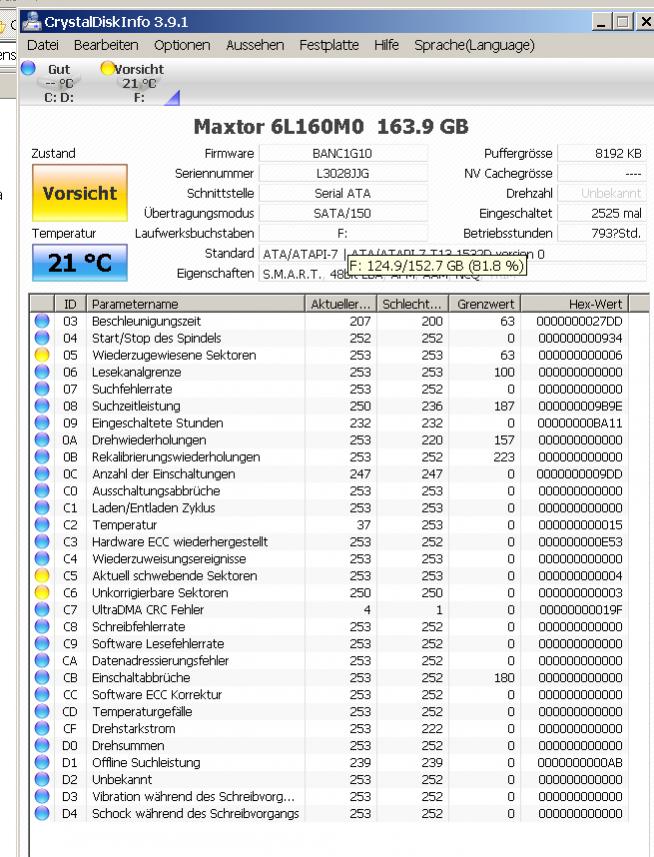Open the Datei menu
Image resolution: width=654 pixels, height=857 pixels.
[43, 45]
